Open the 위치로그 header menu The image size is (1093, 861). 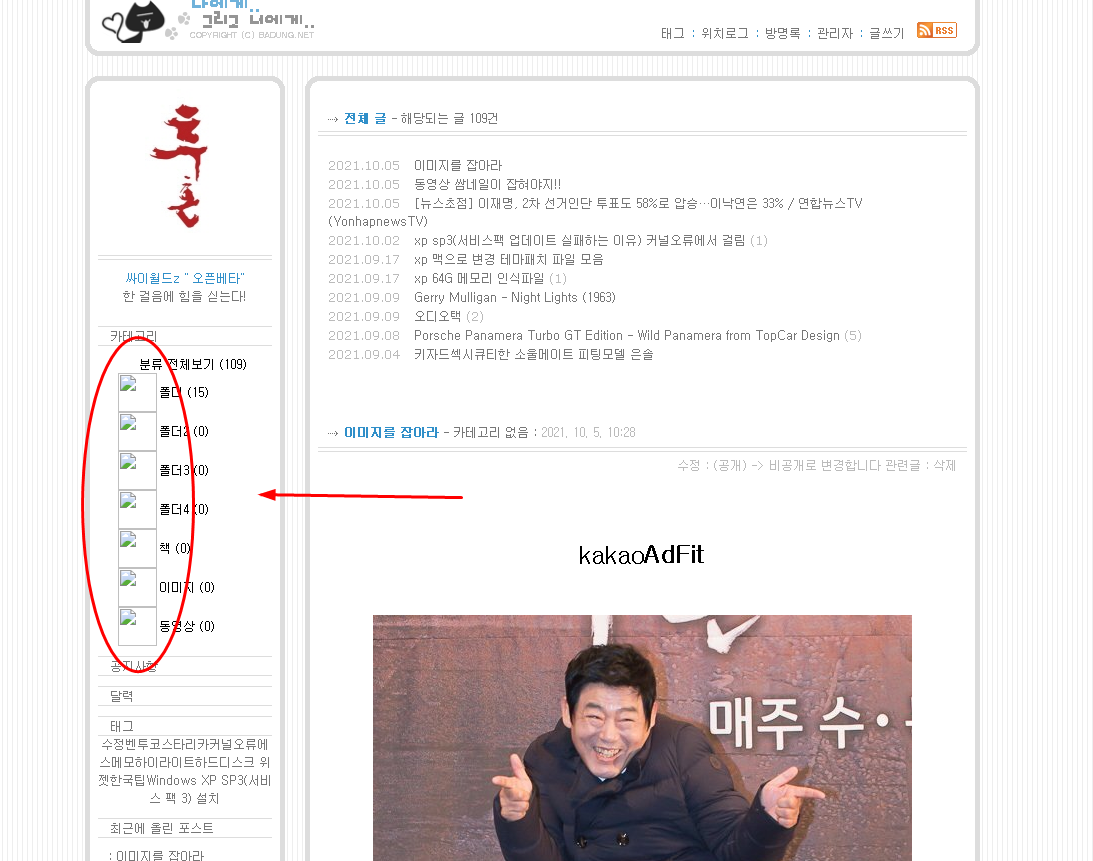(724, 33)
